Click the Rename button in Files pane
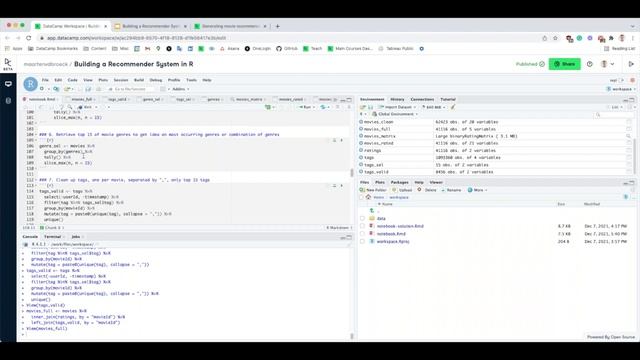640x360 pixels. 451,190
